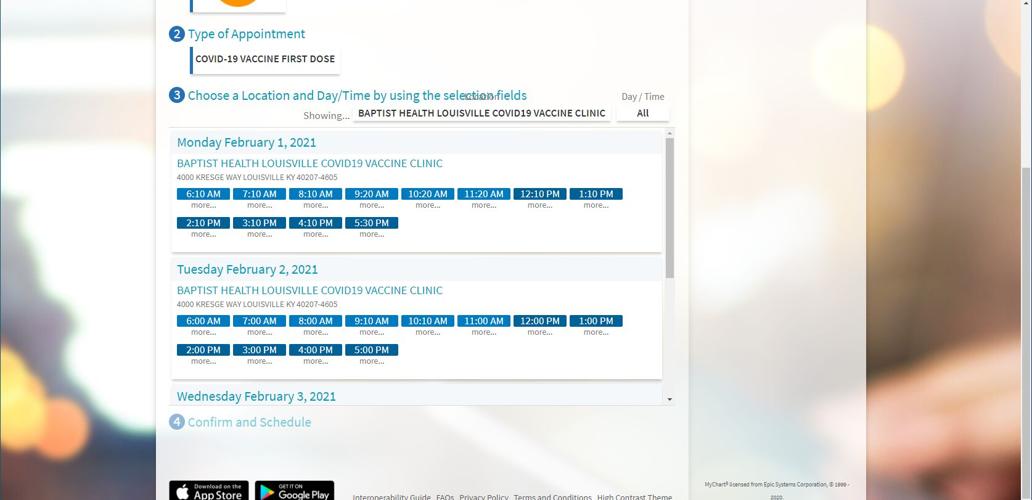Image resolution: width=1032 pixels, height=500 pixels.
Task: Expand more times under Tuesday 3:00 PM
Action: [259, 361]
